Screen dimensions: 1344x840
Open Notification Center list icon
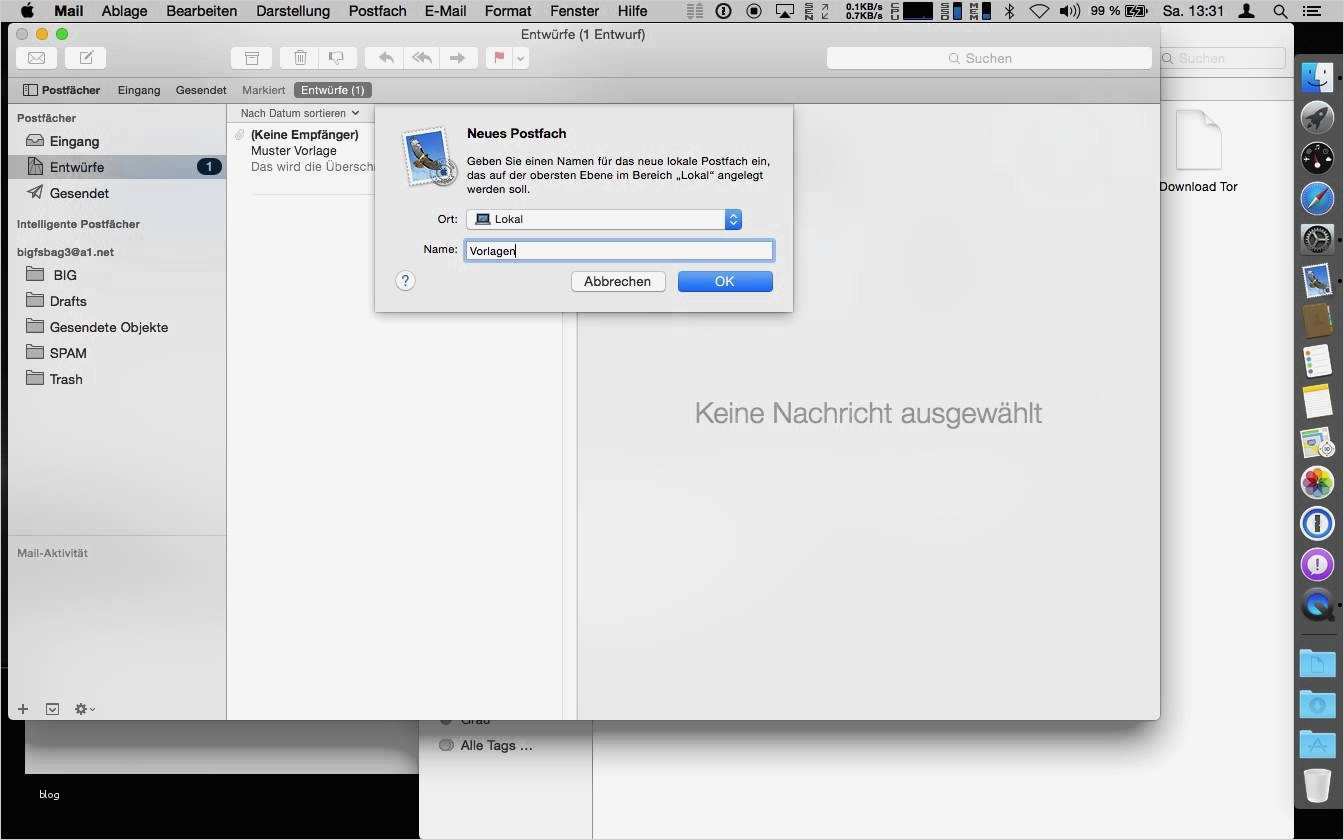(1313, 11)
